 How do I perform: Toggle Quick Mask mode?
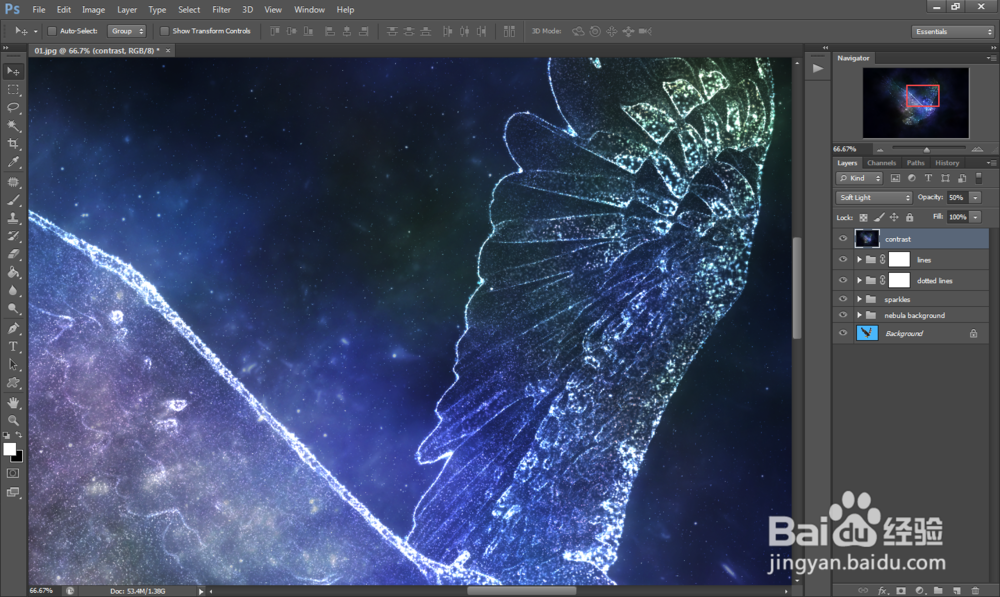coord(13,473)
